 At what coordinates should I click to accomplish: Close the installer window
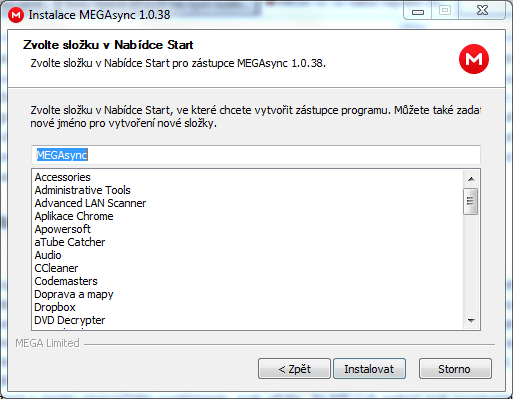pyautogui.click(x=482, y=11)
